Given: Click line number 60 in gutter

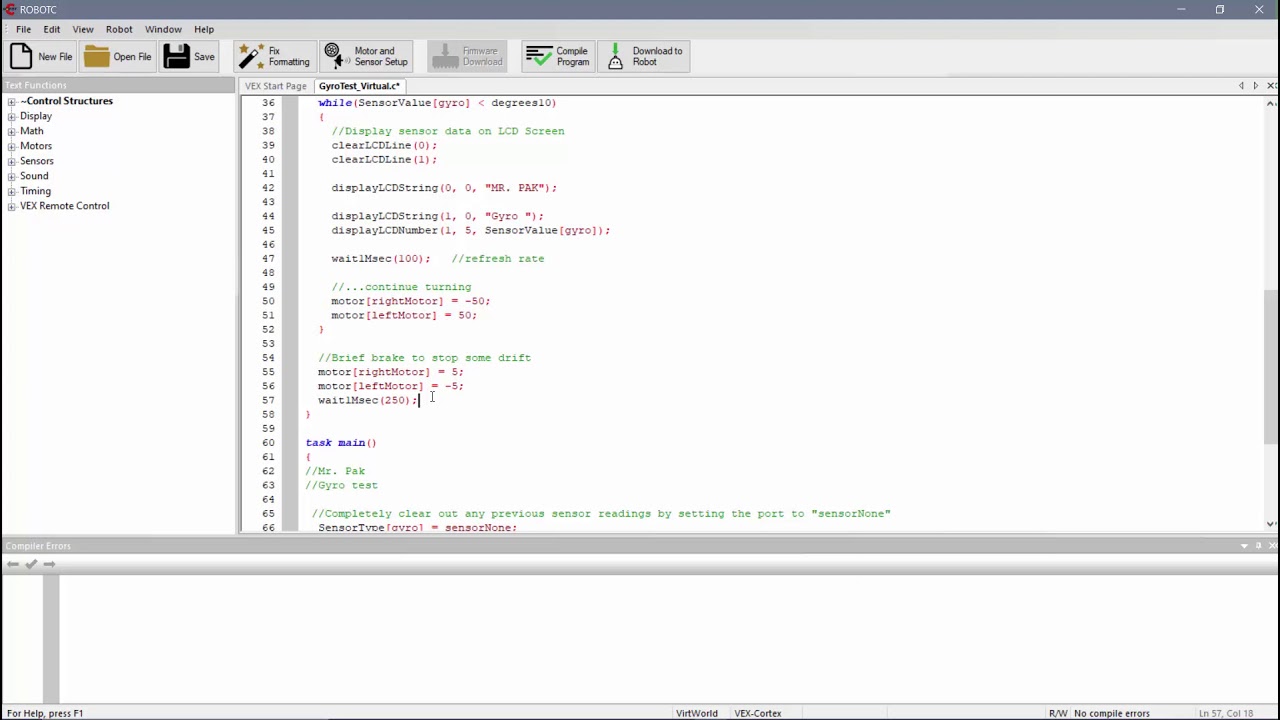Looking at the screenshot, I should 268,442.
